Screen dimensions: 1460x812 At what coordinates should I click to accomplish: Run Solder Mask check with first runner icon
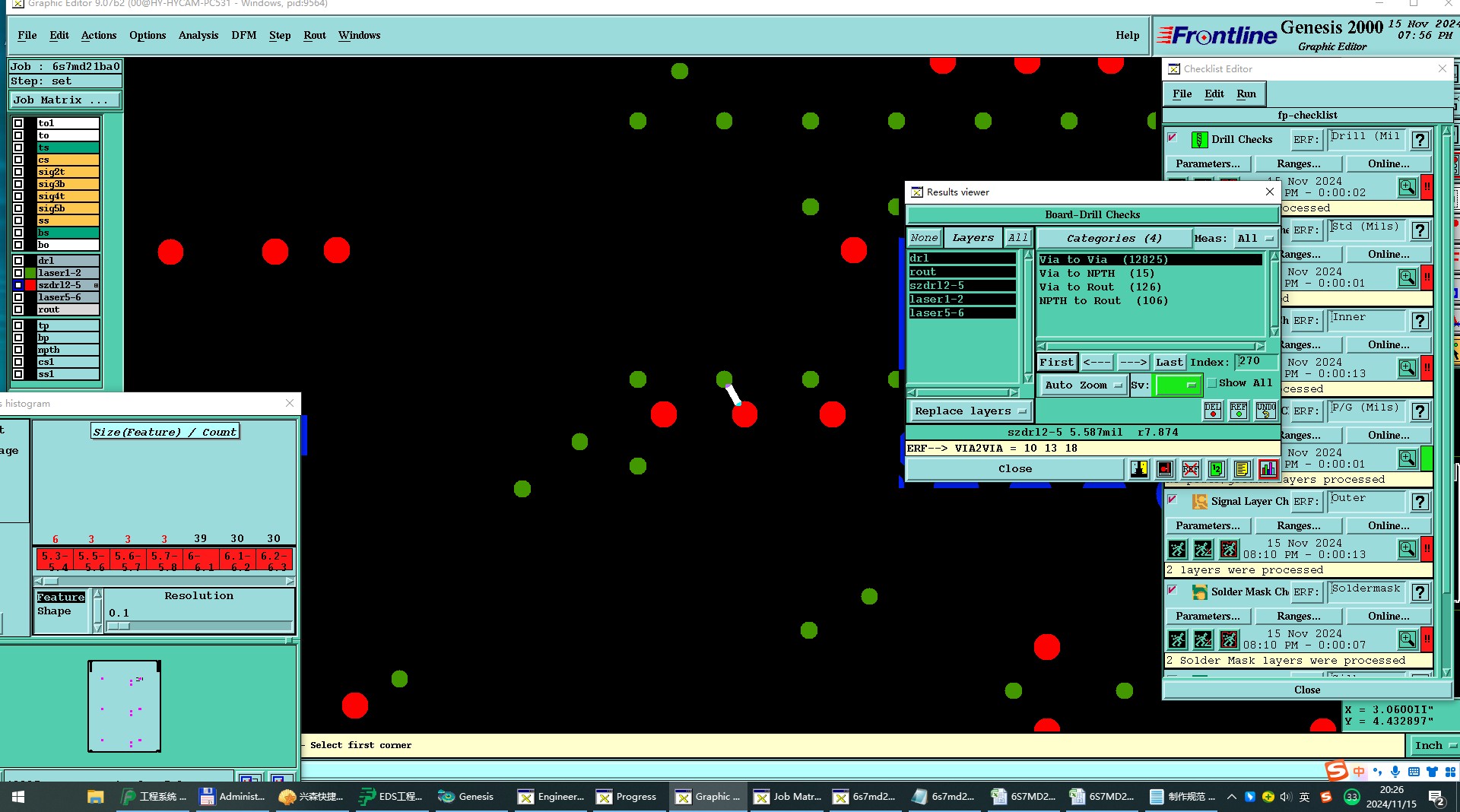tap(1177, 639)
